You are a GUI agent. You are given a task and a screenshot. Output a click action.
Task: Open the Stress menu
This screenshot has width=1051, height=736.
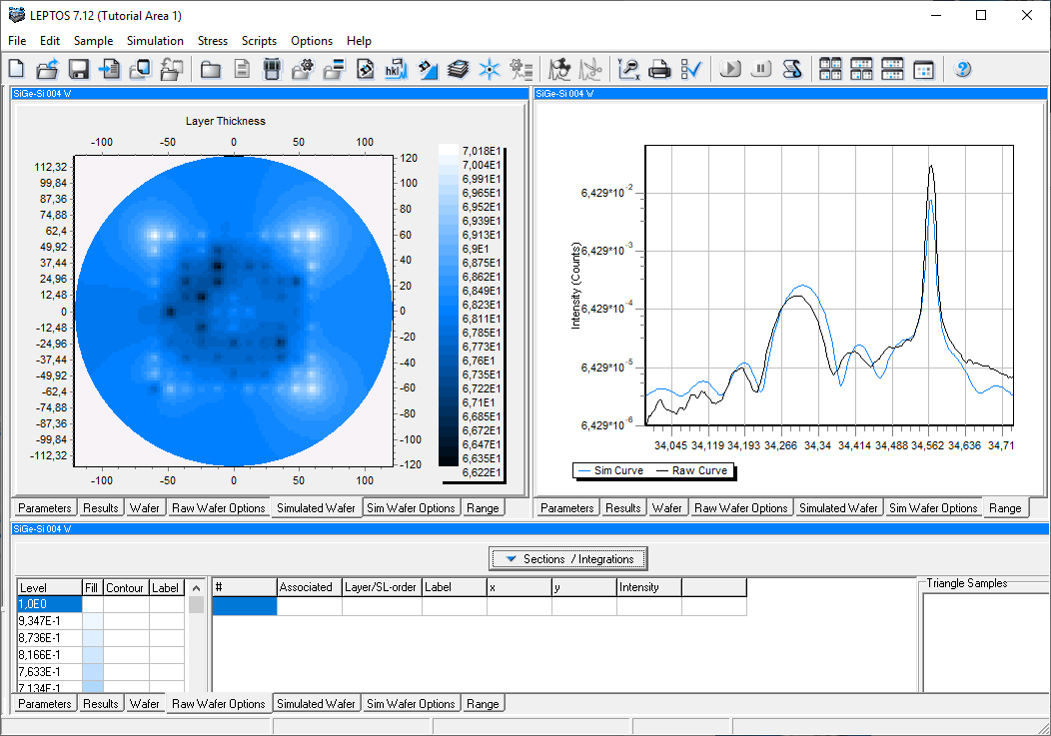[213, 41]
